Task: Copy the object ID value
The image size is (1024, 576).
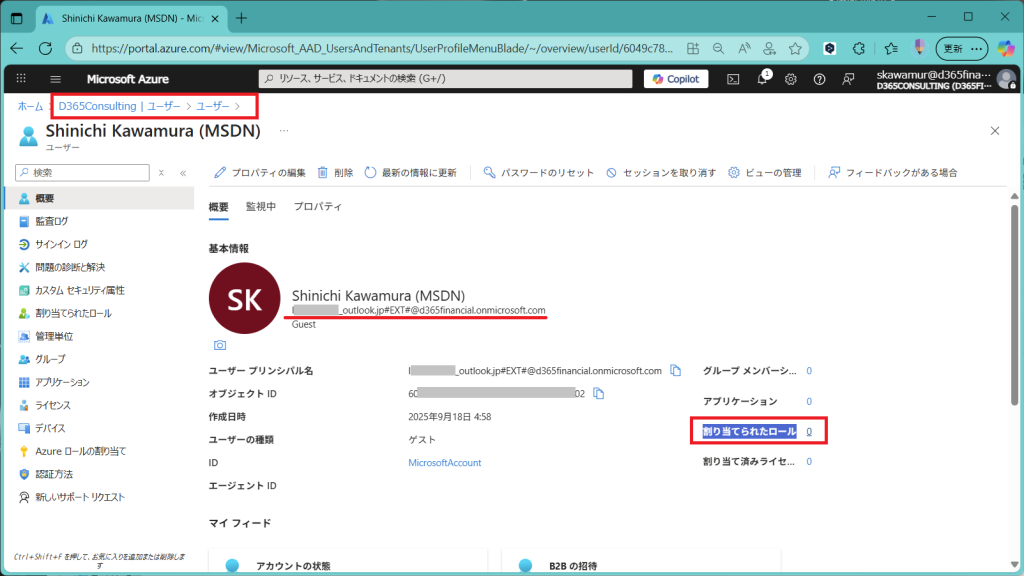Action: 599,393
